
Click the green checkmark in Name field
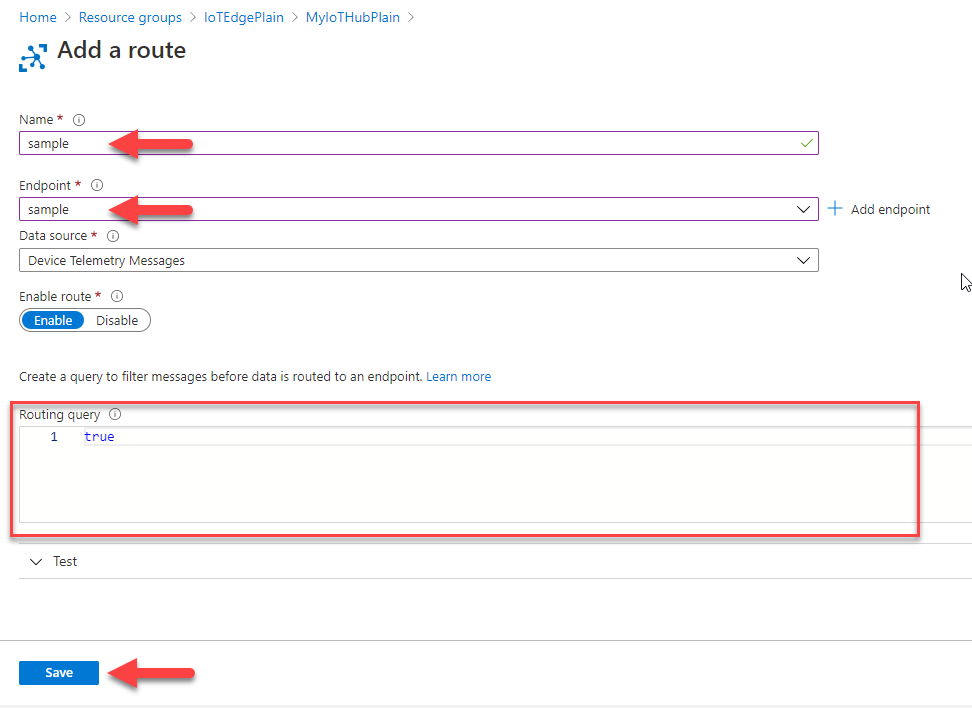point(806,143)
